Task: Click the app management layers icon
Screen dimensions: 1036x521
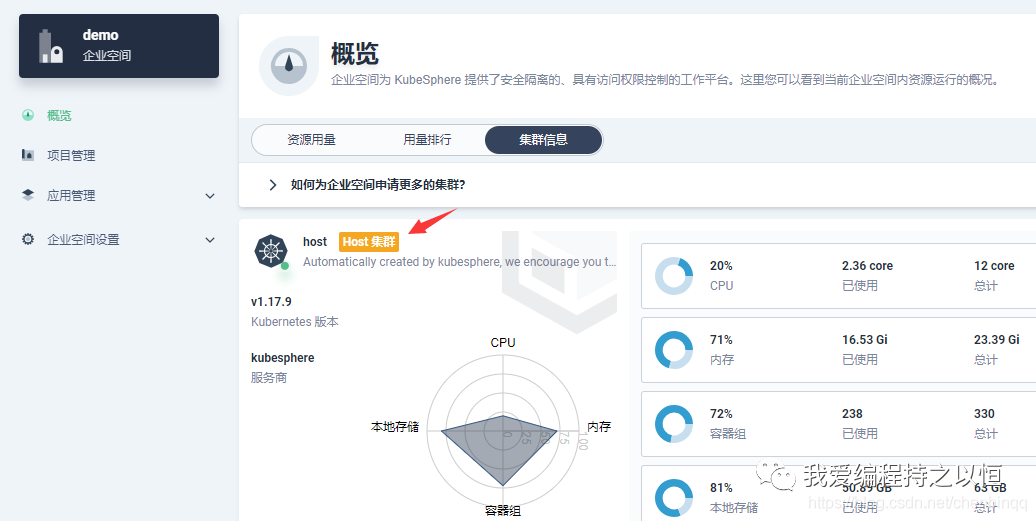Action: (x=28, y=195)
